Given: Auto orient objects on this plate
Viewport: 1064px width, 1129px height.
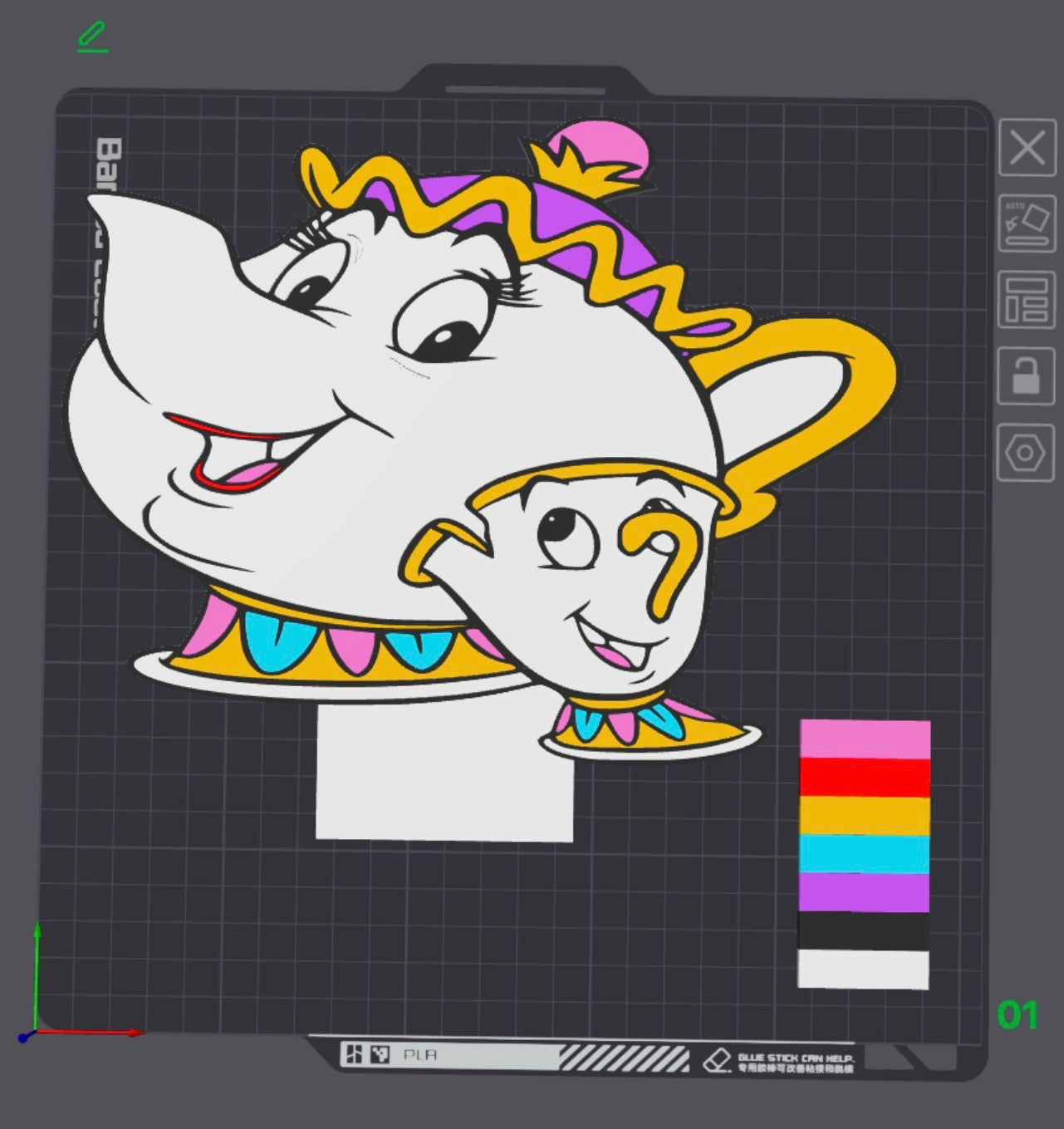Looking at the screenshot, I should [x=1027, y=223].
